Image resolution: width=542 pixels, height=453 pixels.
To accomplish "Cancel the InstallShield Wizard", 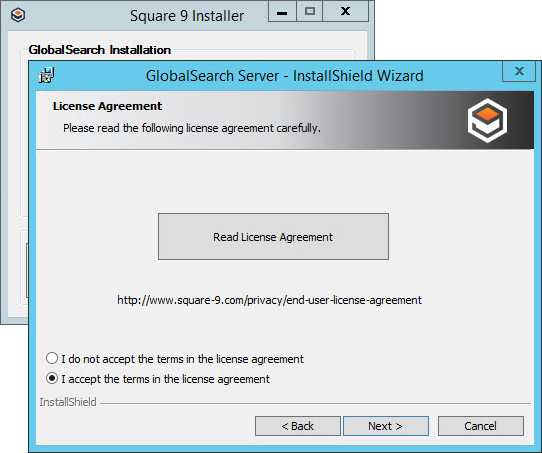I will click(481, 426).
